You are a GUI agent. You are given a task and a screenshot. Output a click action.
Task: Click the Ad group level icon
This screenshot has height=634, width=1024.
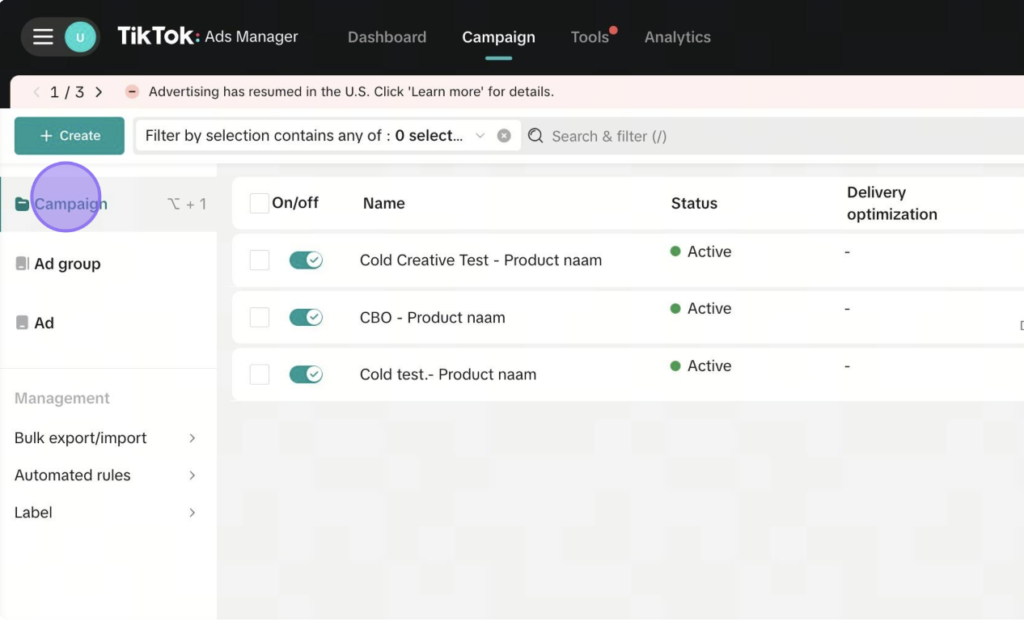22,263
